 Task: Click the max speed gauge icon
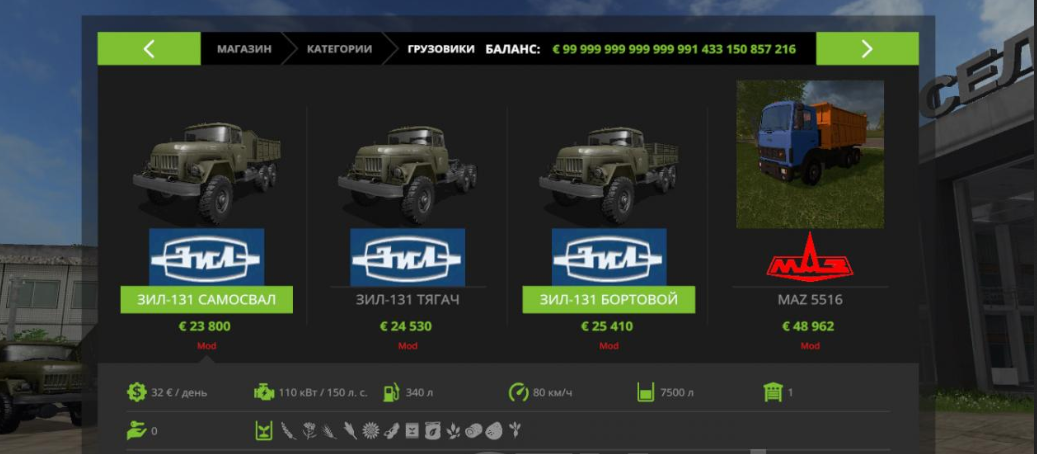pos(518,392)
